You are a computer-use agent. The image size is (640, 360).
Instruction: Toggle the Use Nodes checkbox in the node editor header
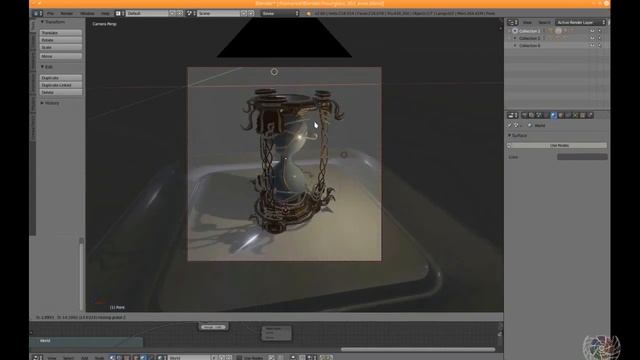pyautogui.click(x=239, y=358)
